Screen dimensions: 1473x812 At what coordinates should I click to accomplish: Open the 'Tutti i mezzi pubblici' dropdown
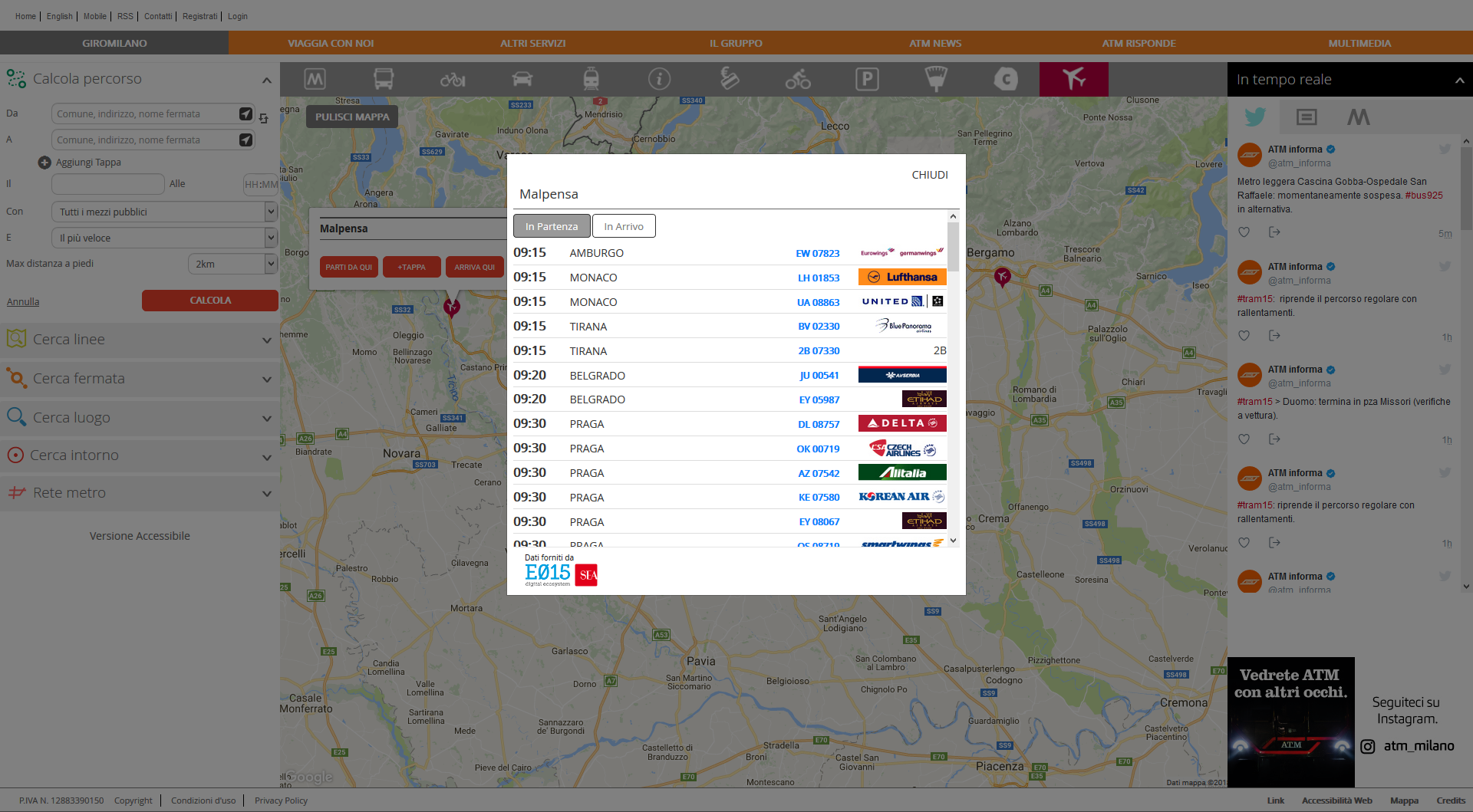pos(164,212)
